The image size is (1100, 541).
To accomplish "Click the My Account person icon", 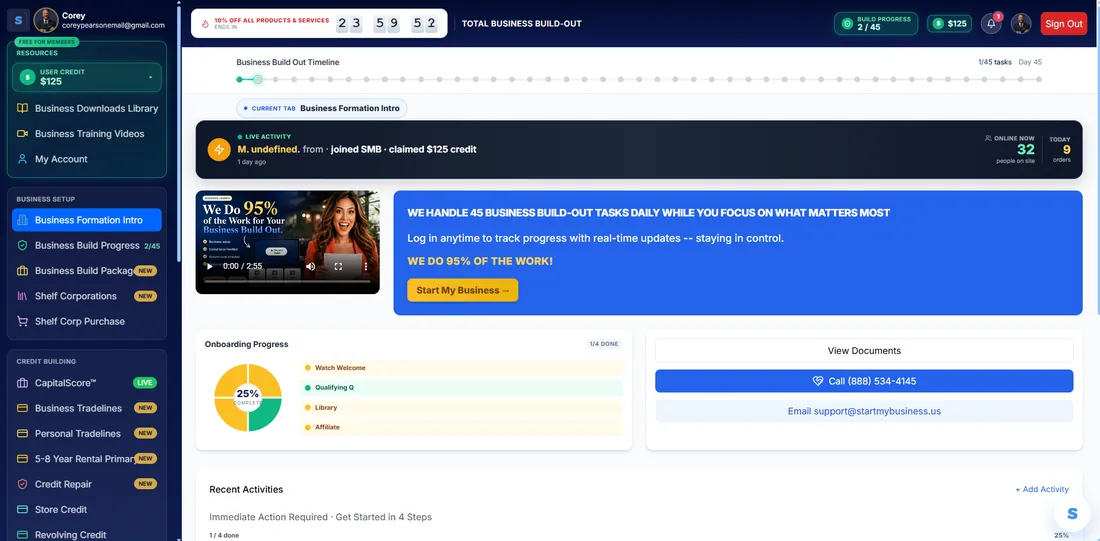I will (22, 159).
